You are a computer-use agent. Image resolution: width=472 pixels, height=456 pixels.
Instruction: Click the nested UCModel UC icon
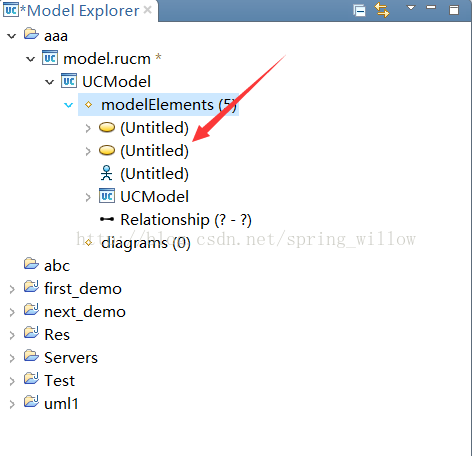(x=107, y=196)
